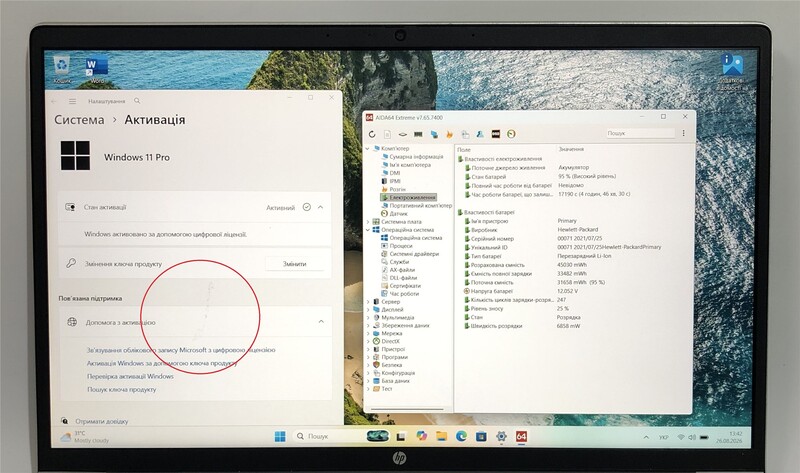Select Сумарна інформація in the tree

point(416,157)
